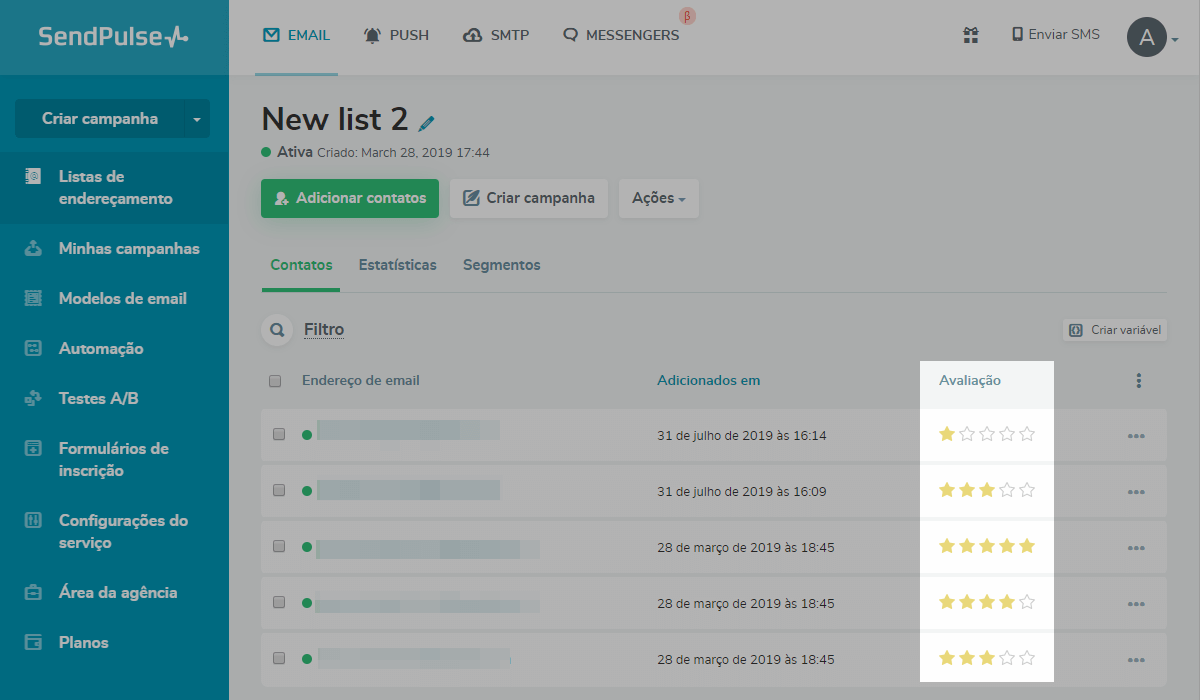Tick checkbox for the last contact row
1200x700 pixels.
pyautogui.click(x=279, y=658)
